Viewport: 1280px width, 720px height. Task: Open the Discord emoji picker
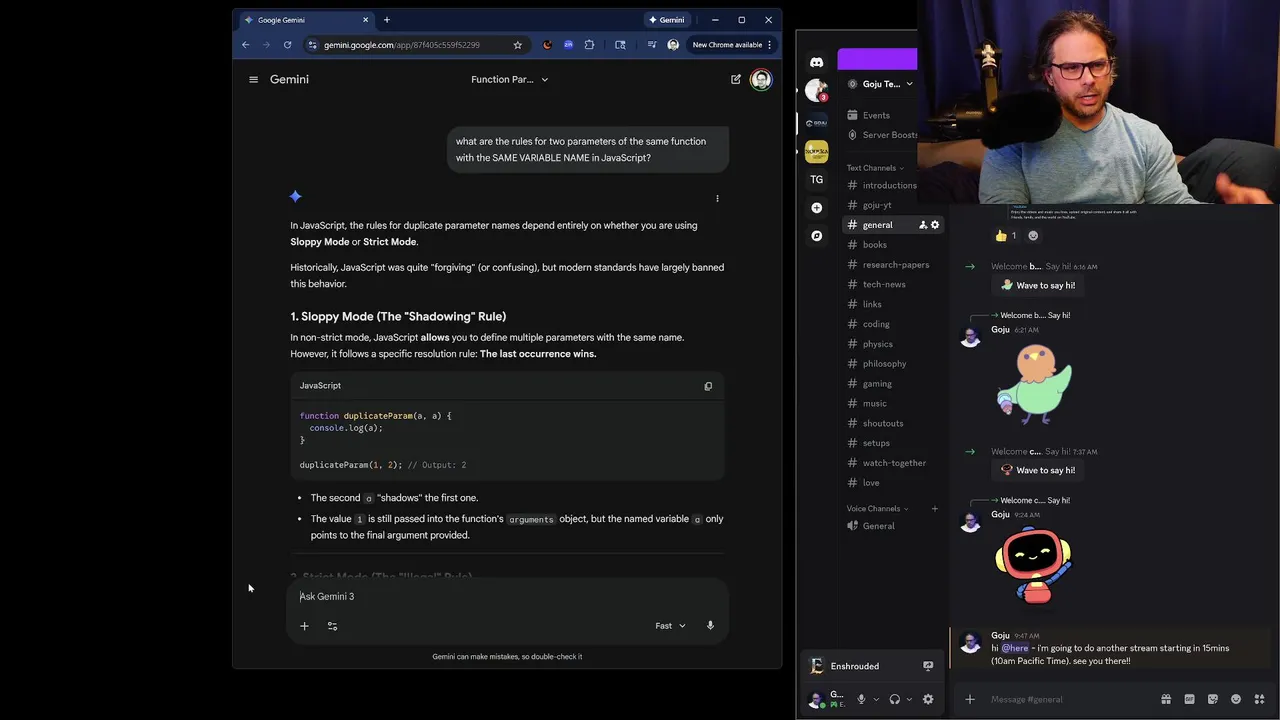[1236, 699]
